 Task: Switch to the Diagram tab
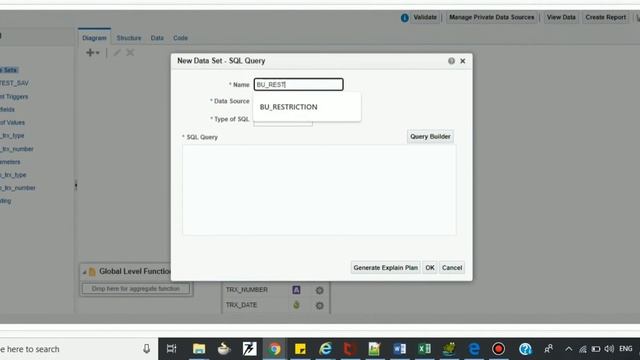[x=94, y=38]
